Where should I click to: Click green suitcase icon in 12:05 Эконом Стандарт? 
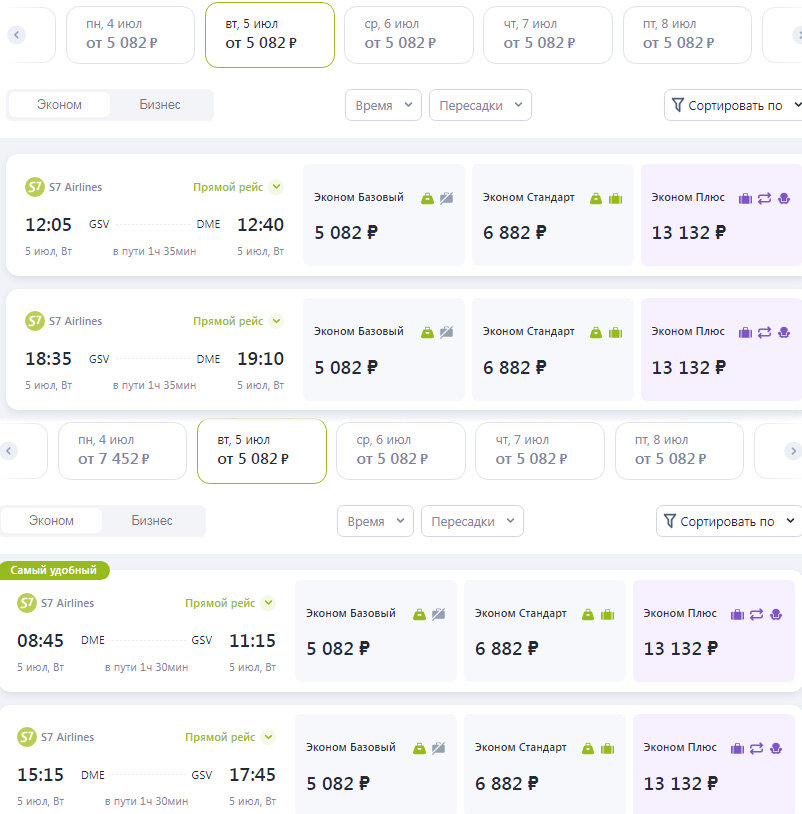coord(615,198)
